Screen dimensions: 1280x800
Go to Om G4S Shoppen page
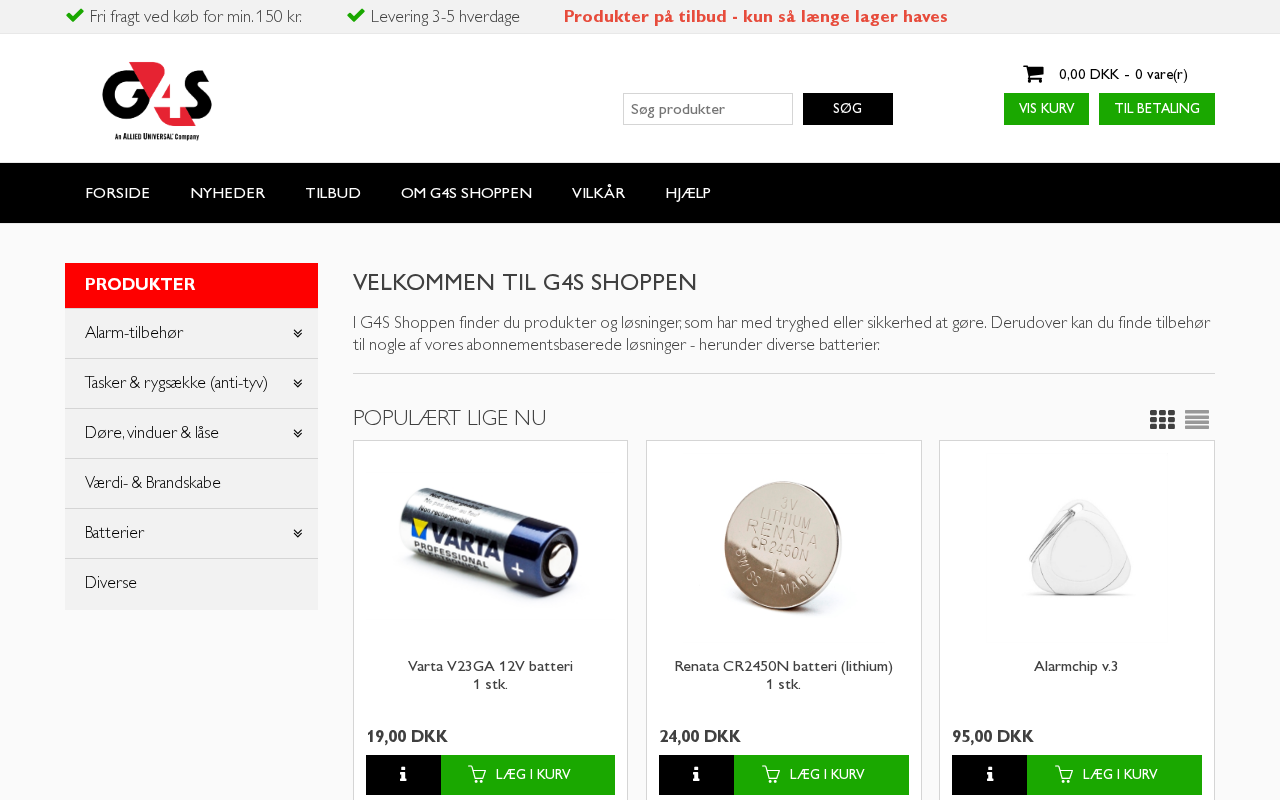click(466, 193)
